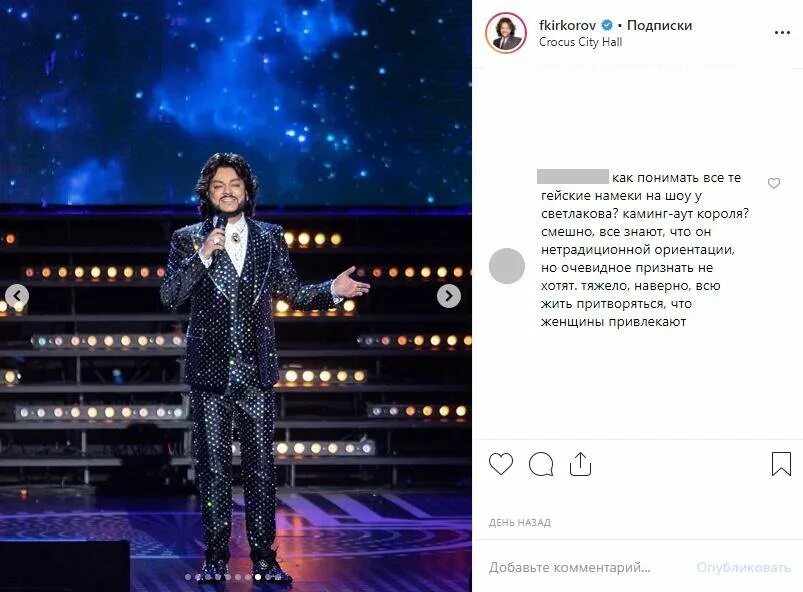Click the verified badge next to fkirkorov

click(607, 25)
